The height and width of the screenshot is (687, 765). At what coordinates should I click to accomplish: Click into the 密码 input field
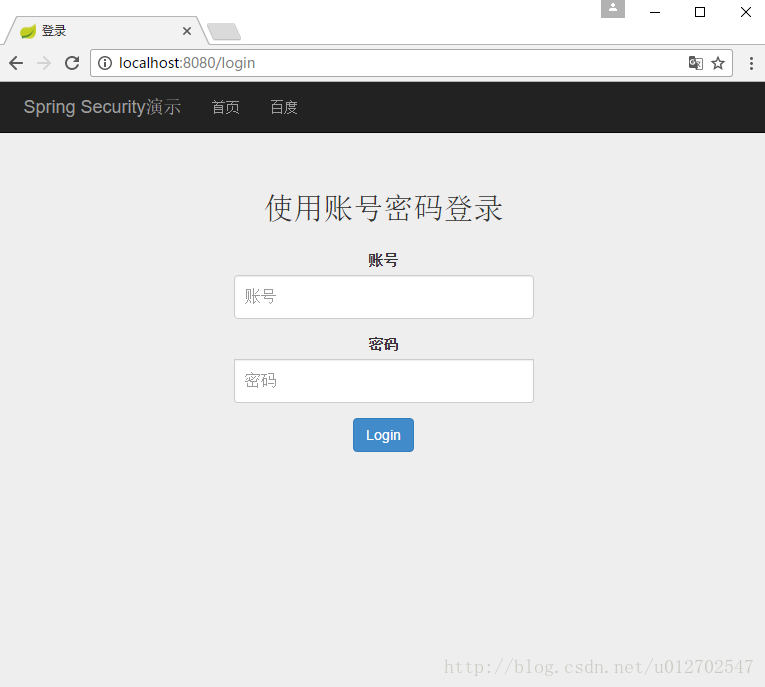click(384, 381)
